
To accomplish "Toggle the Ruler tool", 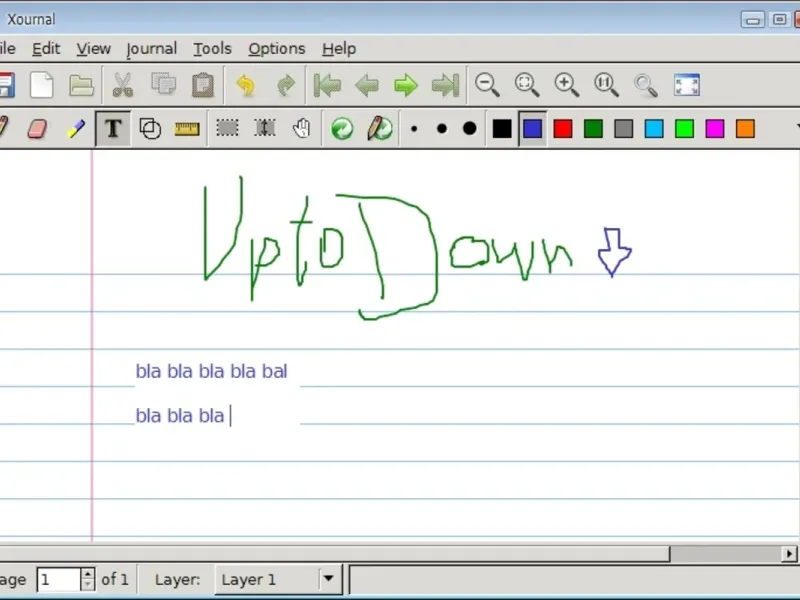I will coord(187,129).
